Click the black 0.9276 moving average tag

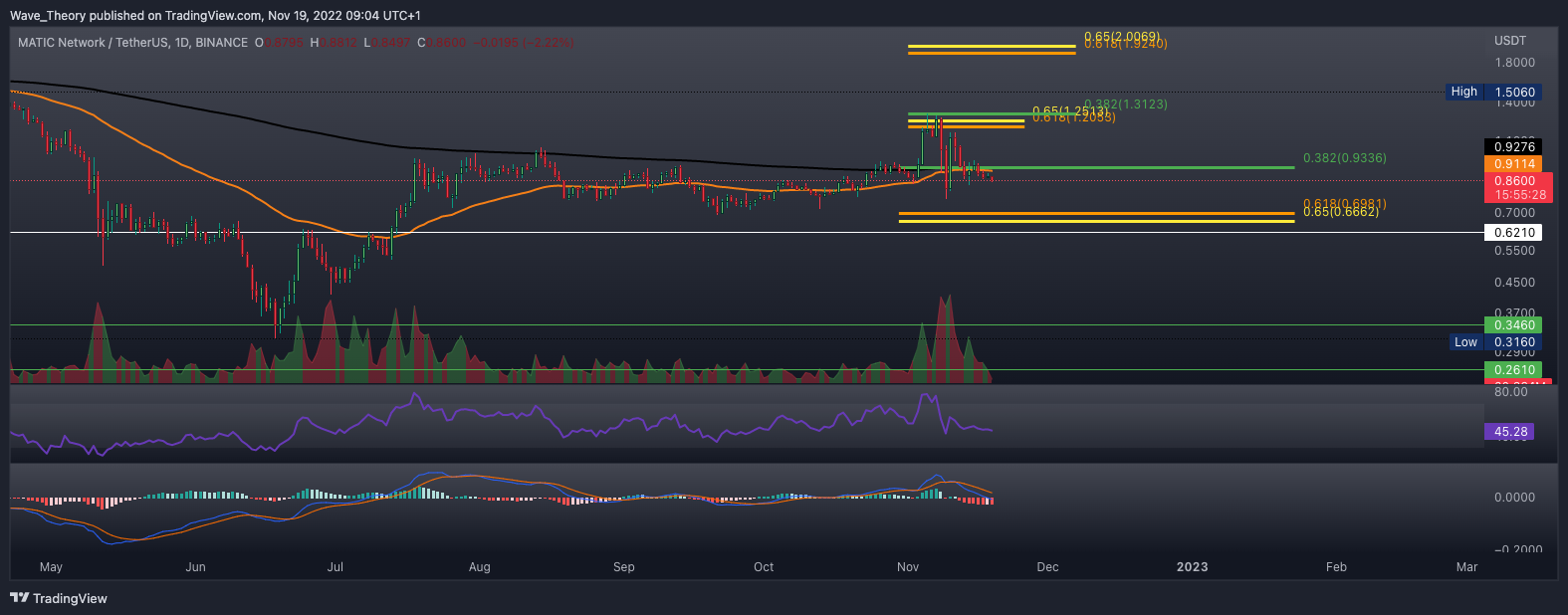pos(1513,147)
